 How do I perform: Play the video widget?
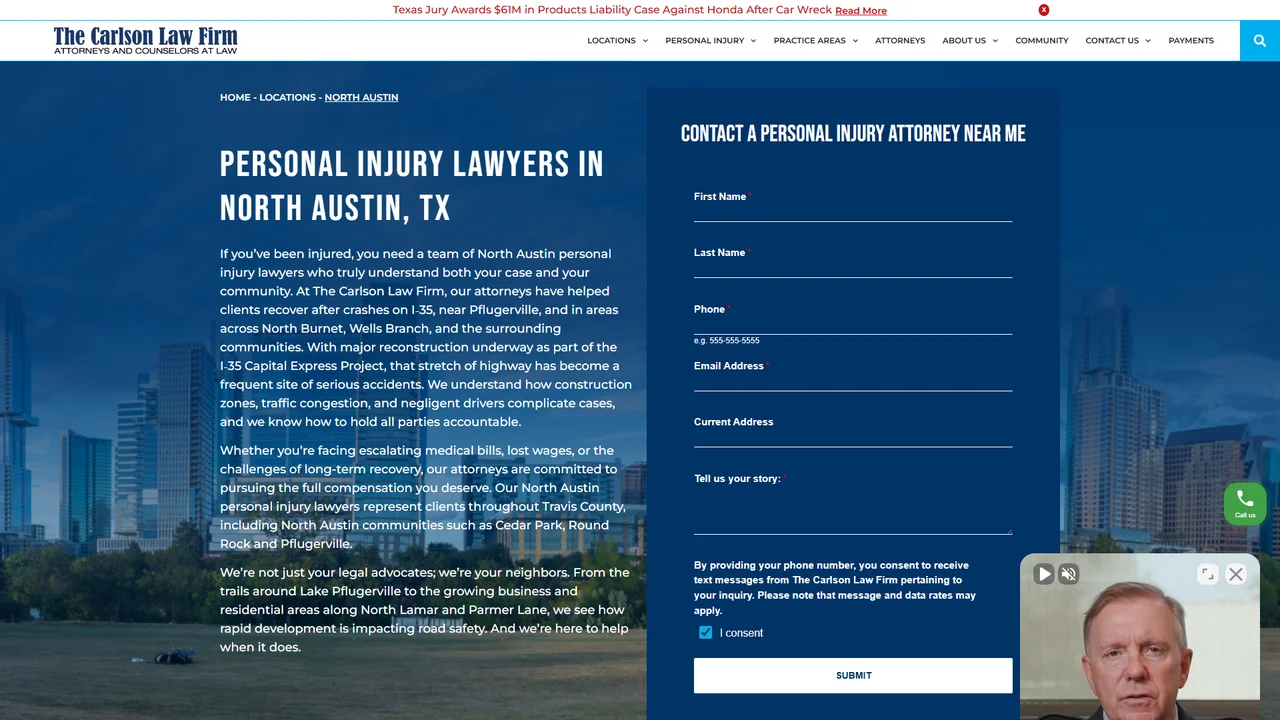click(x=1044, y=574)
